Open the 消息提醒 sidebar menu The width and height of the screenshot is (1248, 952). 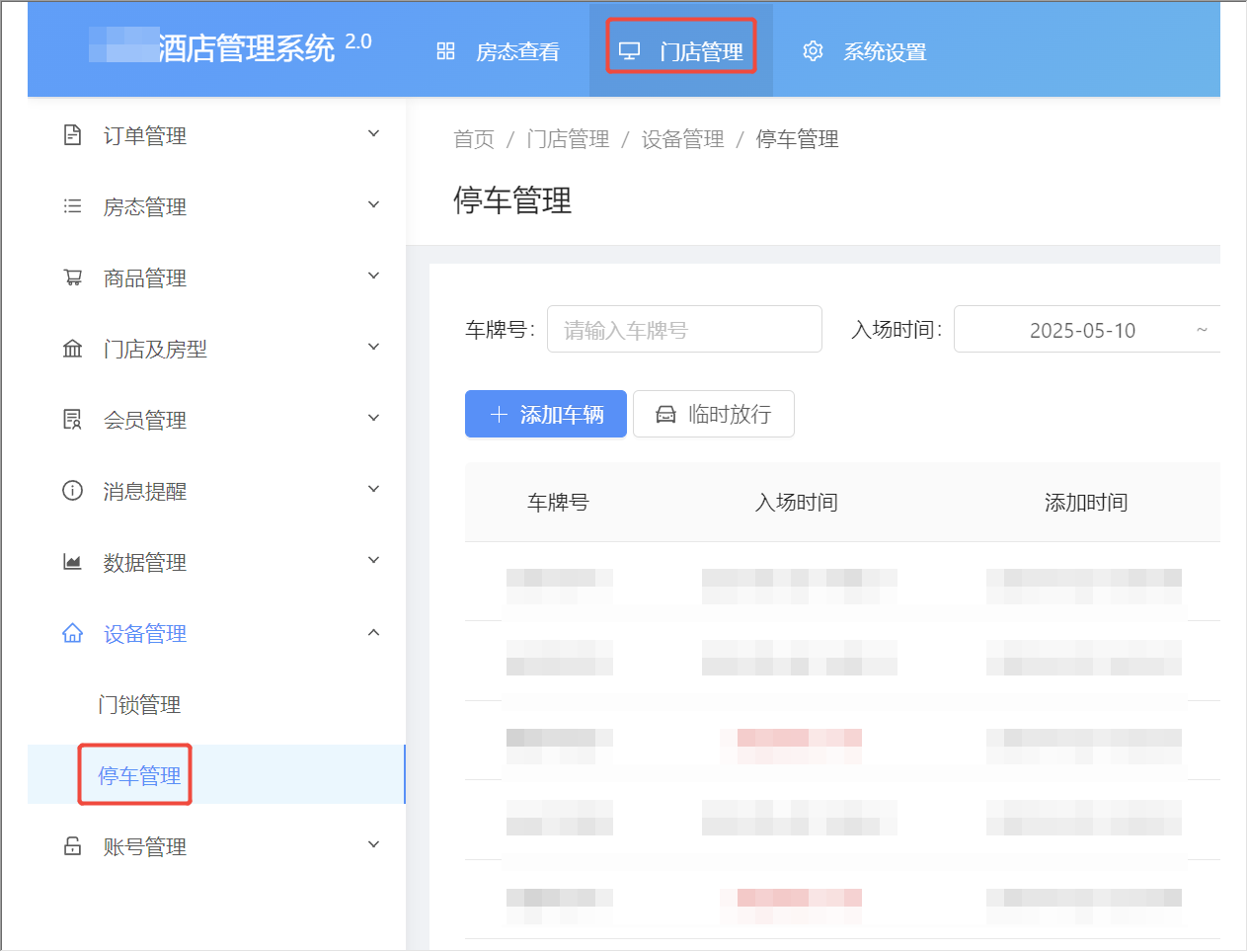(216, 491)
